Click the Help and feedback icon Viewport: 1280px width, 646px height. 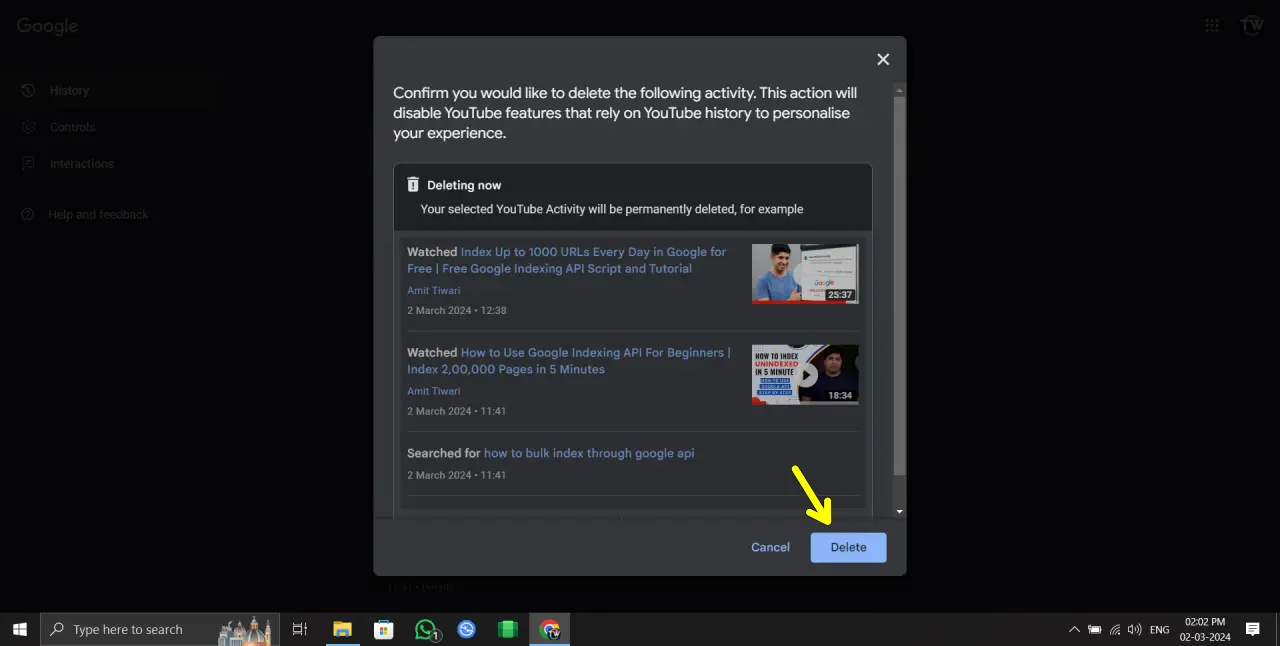(x=27, y=214)
